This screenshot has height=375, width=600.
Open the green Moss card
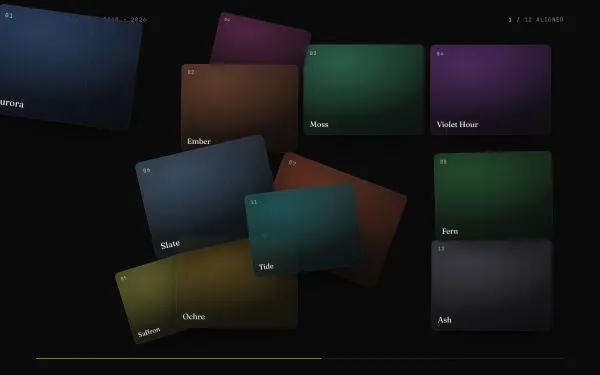[x=364, y=90]
